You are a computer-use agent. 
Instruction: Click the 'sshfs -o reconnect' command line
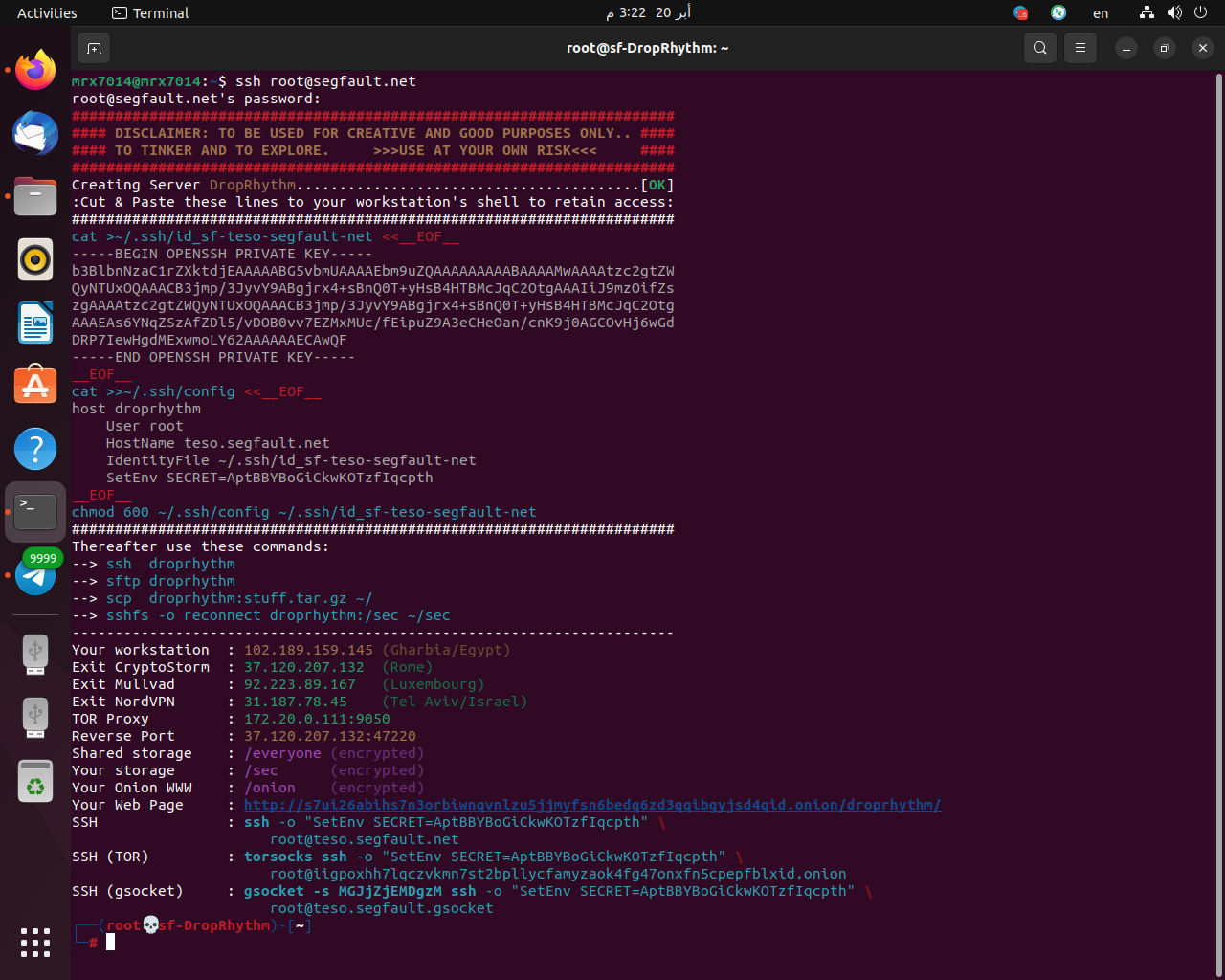click(278, 615)
